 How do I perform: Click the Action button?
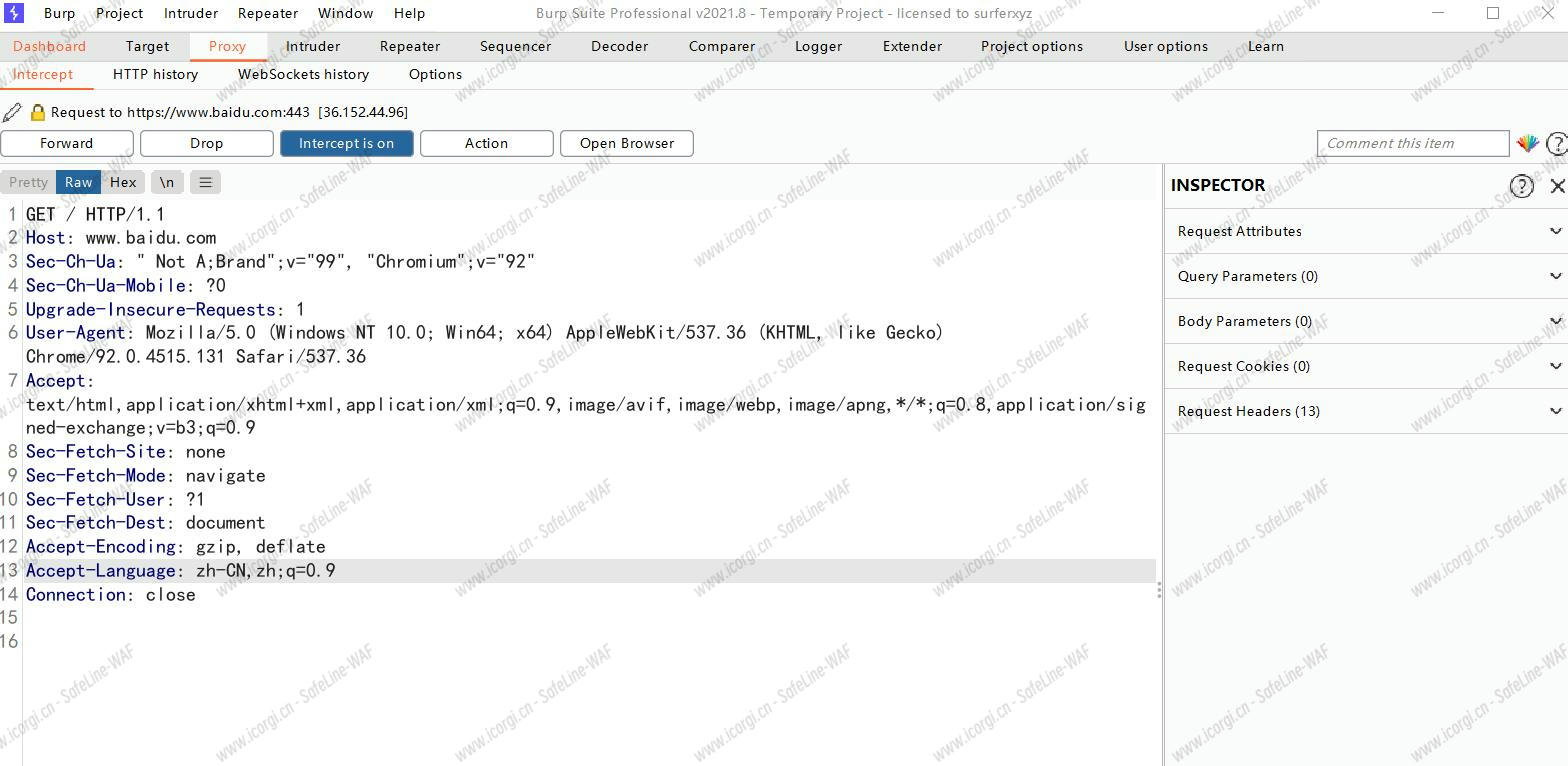coord(487,143)
